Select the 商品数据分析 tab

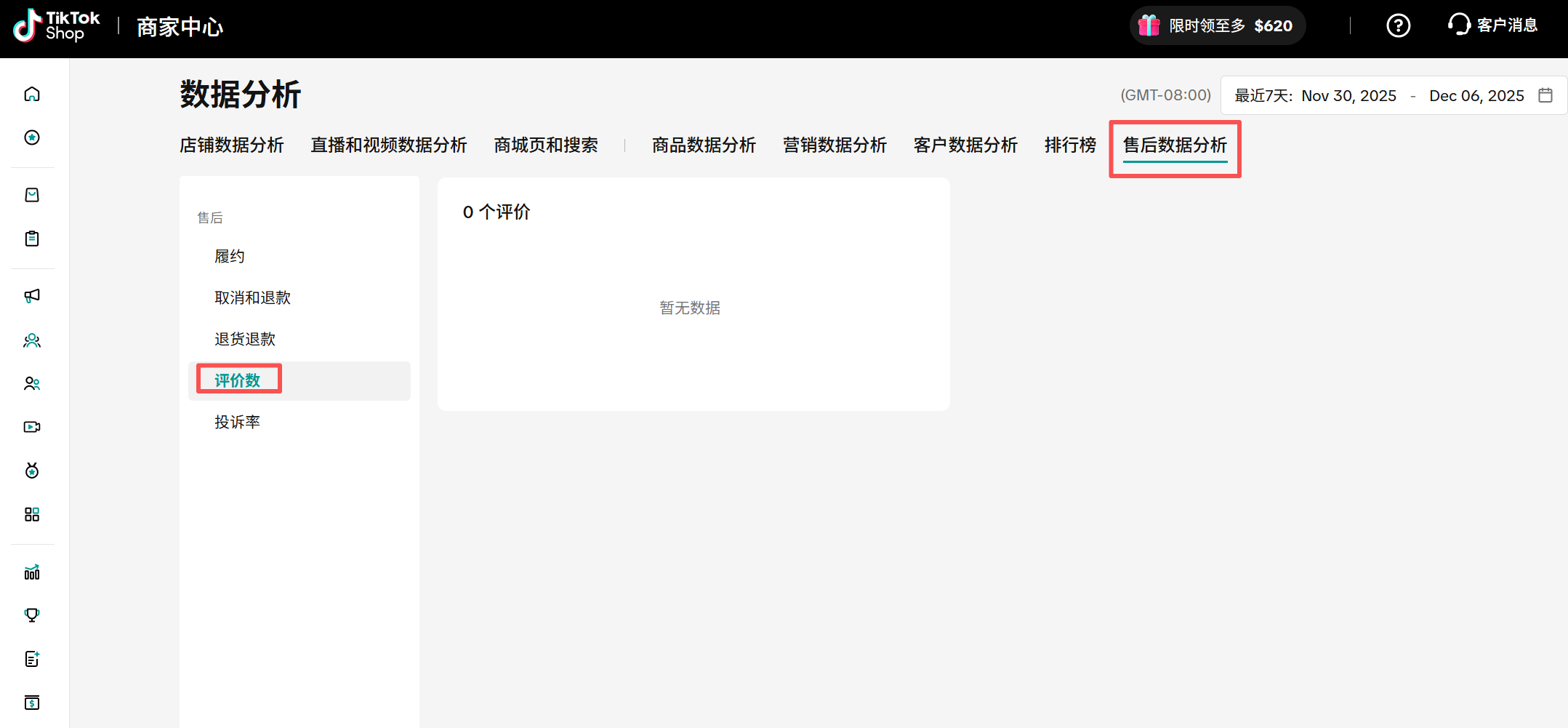tap(704, 145)
